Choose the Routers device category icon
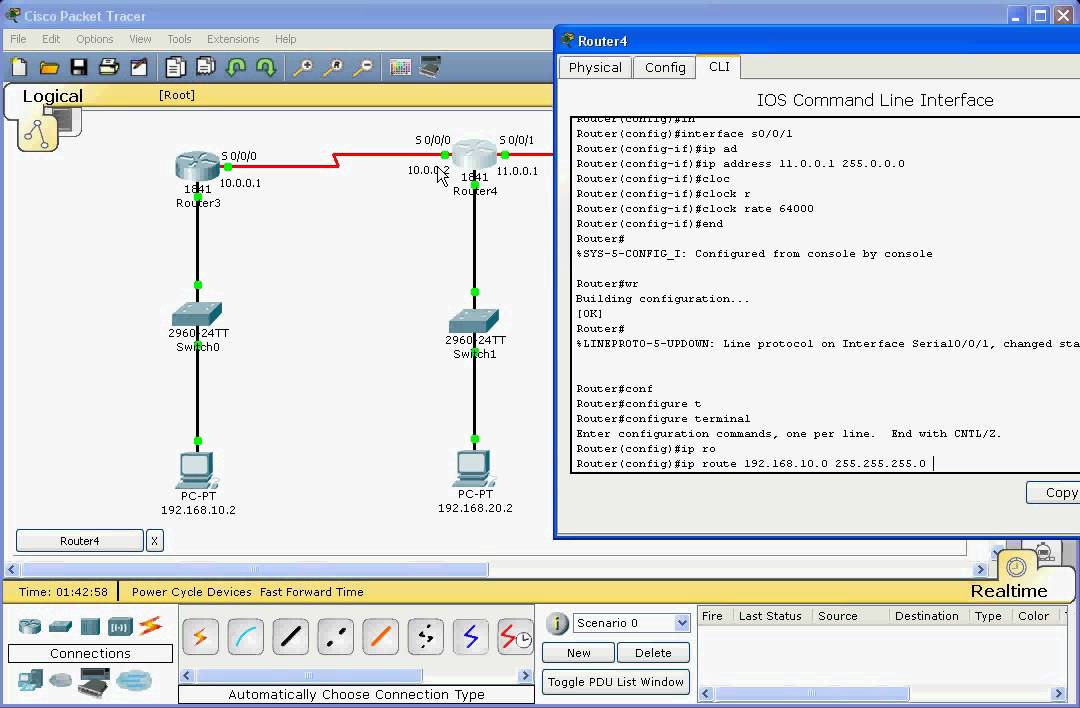Screen dimensions: 1080x708 (x=30, y=626)
